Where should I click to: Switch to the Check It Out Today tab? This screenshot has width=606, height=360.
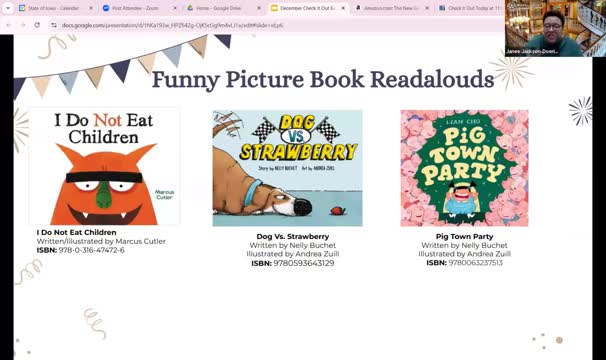click(x=471, y=8)
